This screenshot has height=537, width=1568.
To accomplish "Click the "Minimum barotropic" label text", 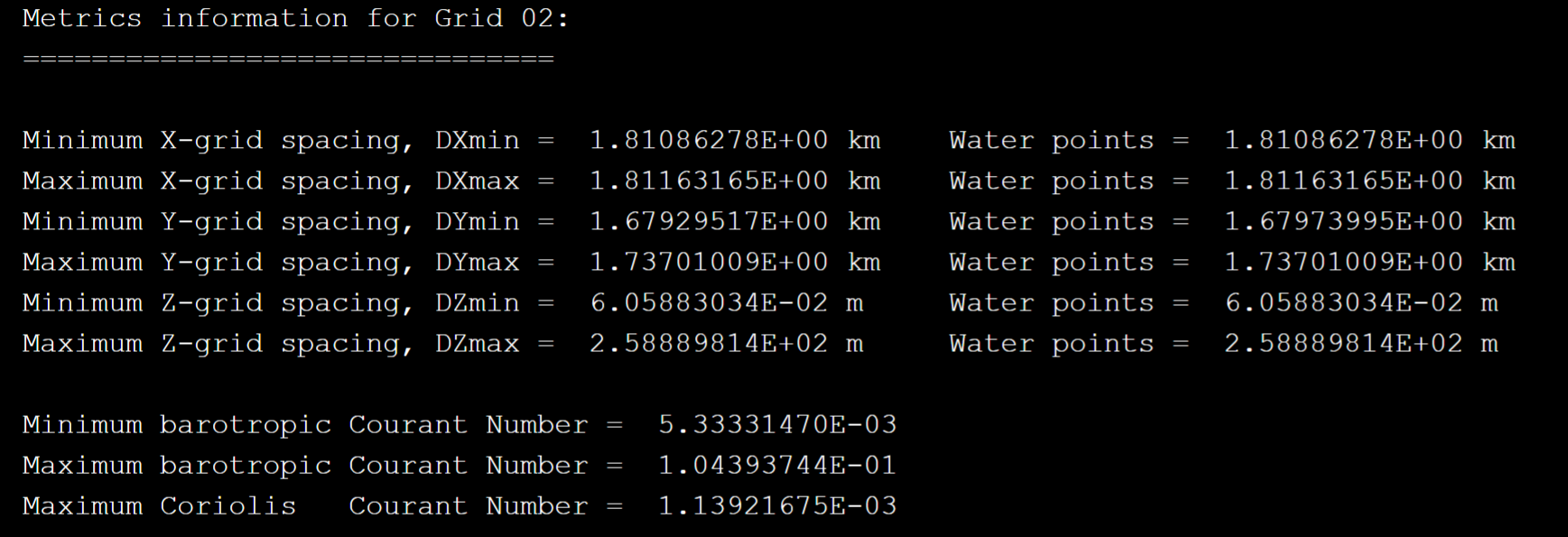I will (x=177, y=424).
